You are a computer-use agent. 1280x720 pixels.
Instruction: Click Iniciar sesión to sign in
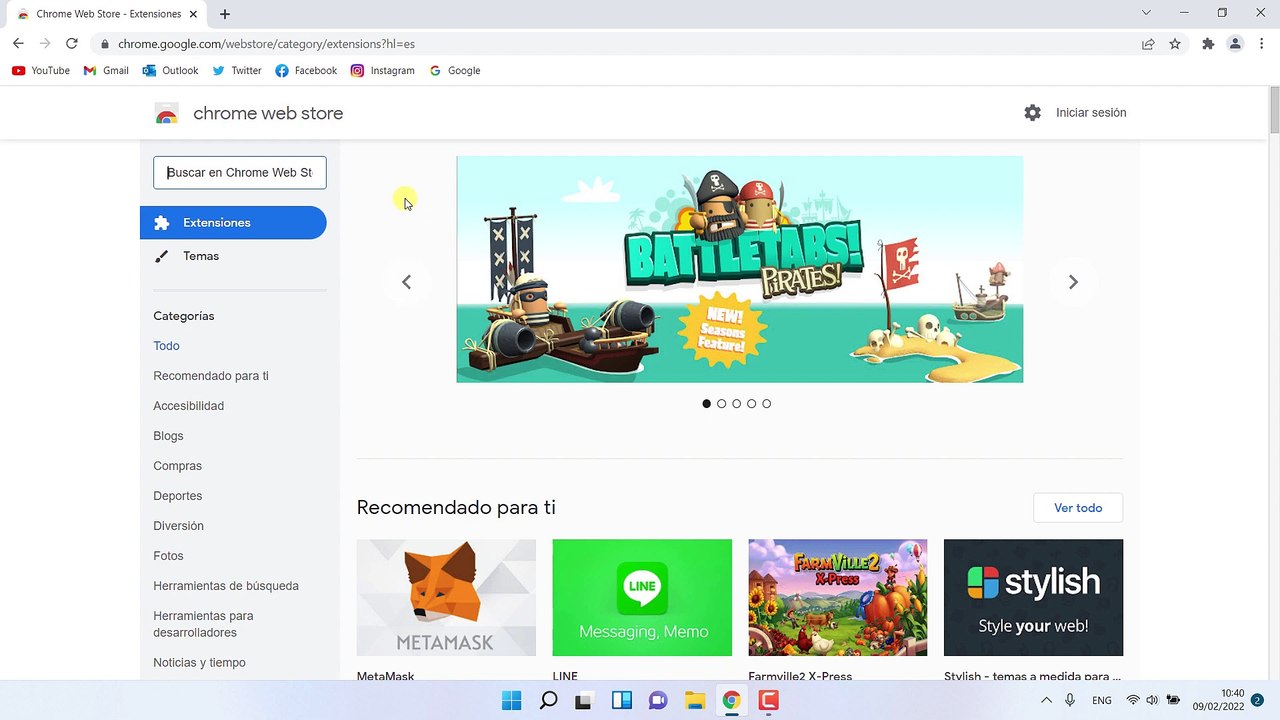(1091, 113)
